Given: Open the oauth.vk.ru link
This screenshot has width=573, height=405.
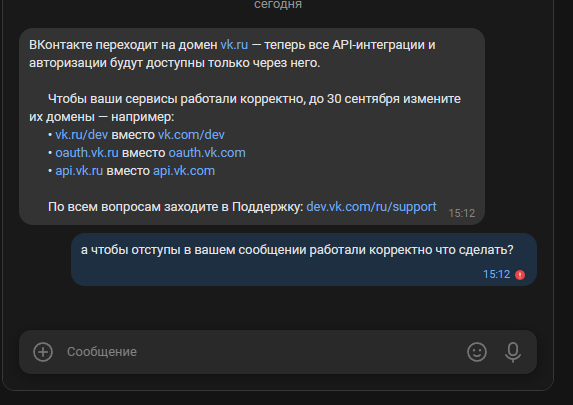Looking at the screenshot, I should (87, 153).
